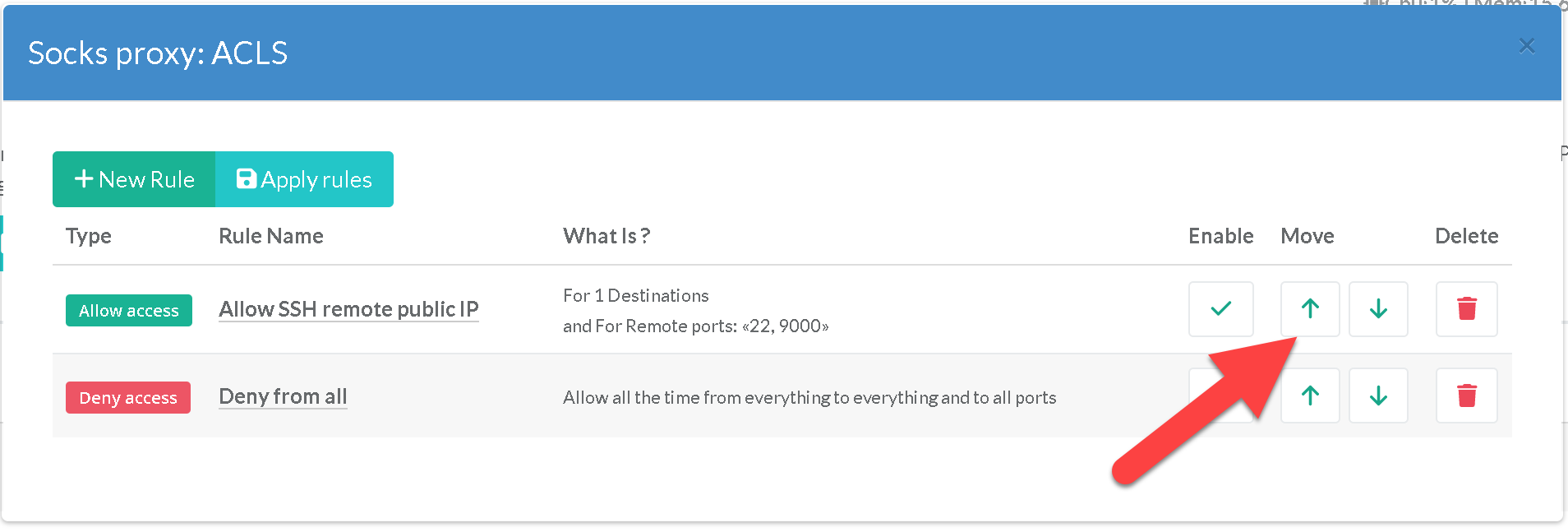Click the red Deny access badge
Image resolution: width=1568 pixels, height=532 pixels.
[128, 398]
